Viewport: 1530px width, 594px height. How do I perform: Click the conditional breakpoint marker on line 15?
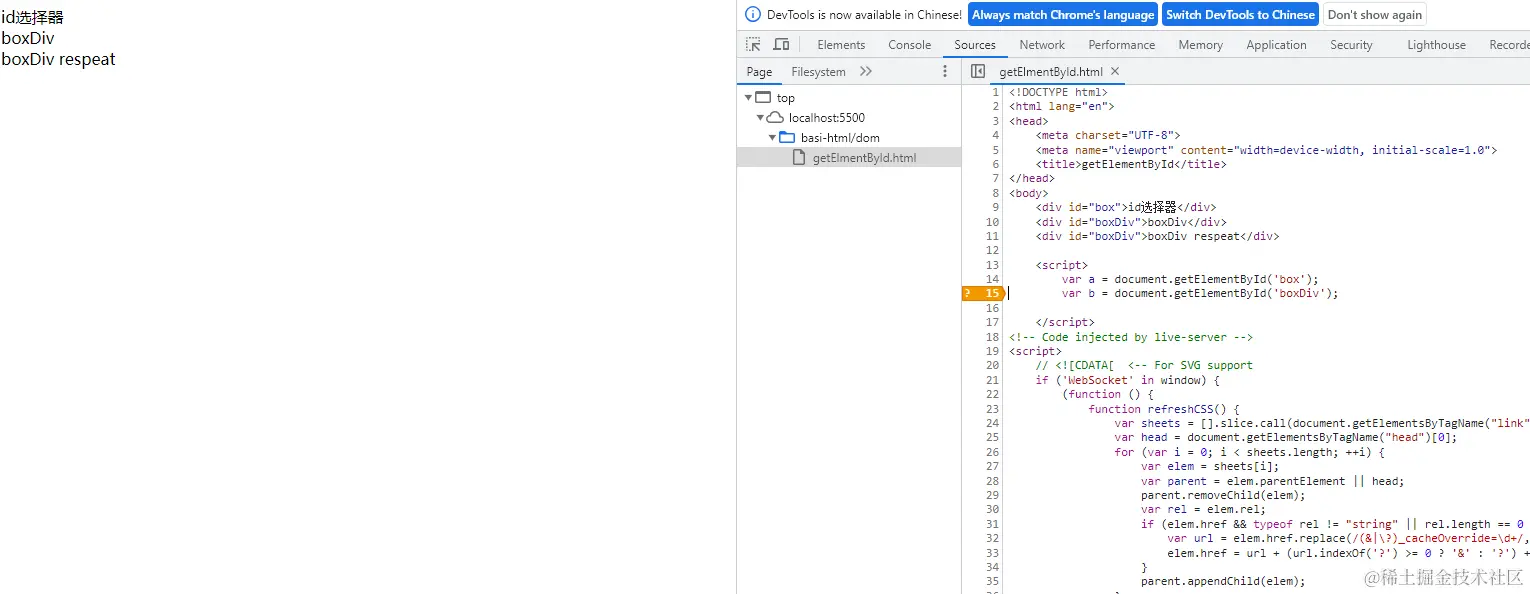(x=982, y=293)
